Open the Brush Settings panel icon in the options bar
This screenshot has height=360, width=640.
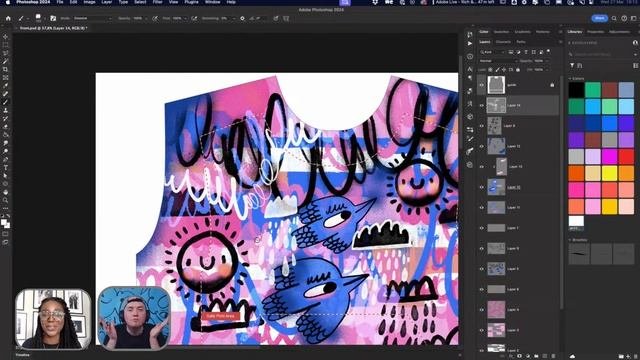click(x=53, y=18)
